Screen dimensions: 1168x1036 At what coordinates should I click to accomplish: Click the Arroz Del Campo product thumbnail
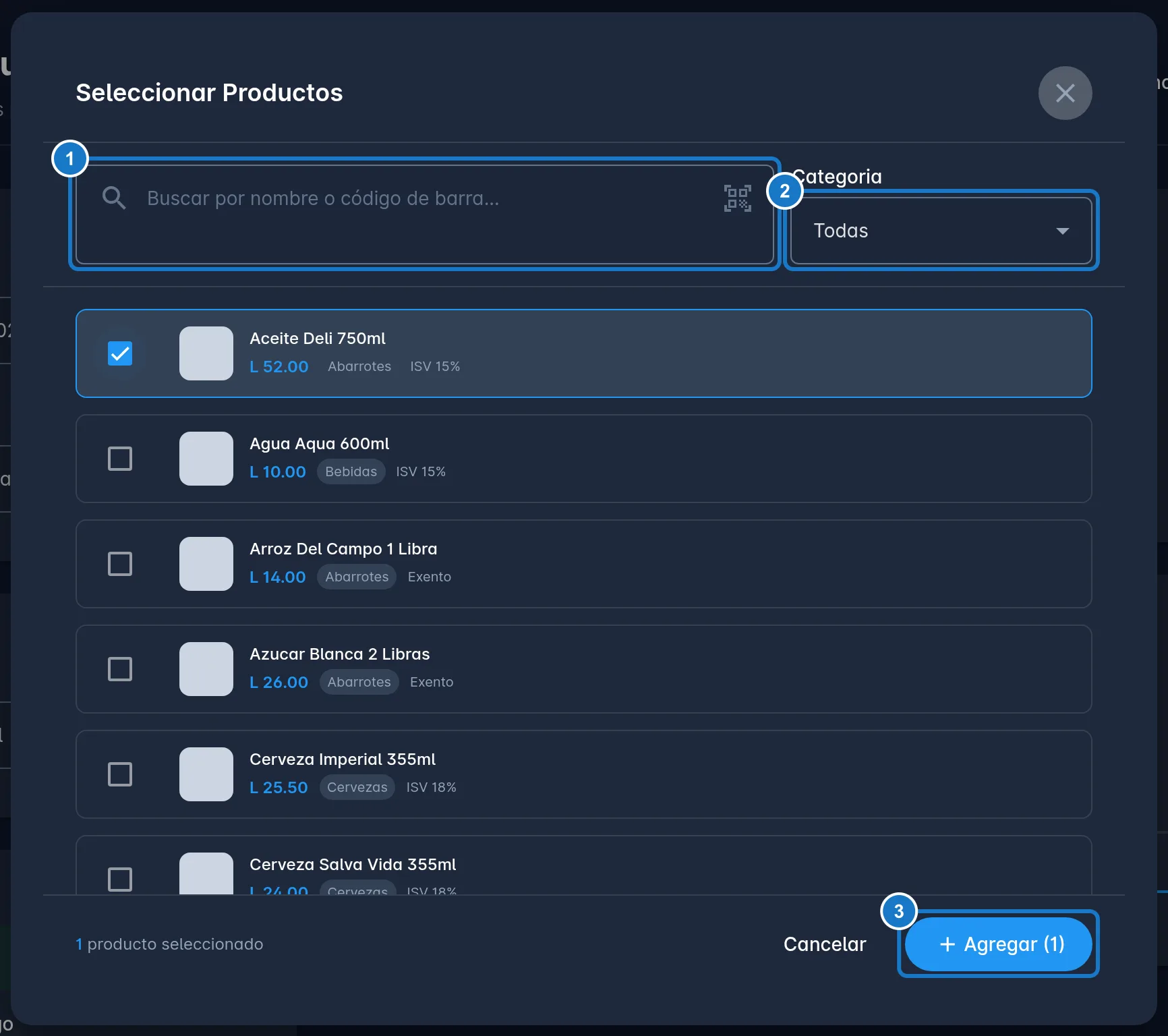(206, 564)
